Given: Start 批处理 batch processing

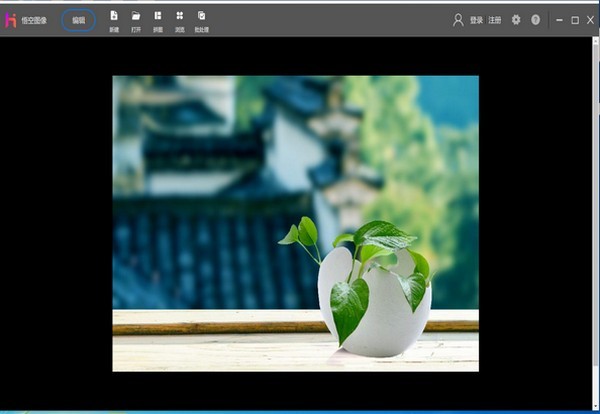Looking at the screenshot, I should tap(202, 20).
